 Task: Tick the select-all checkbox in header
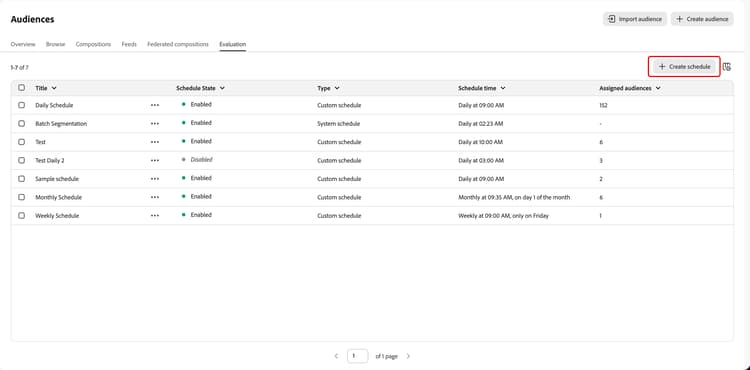[x=22, y=88]
